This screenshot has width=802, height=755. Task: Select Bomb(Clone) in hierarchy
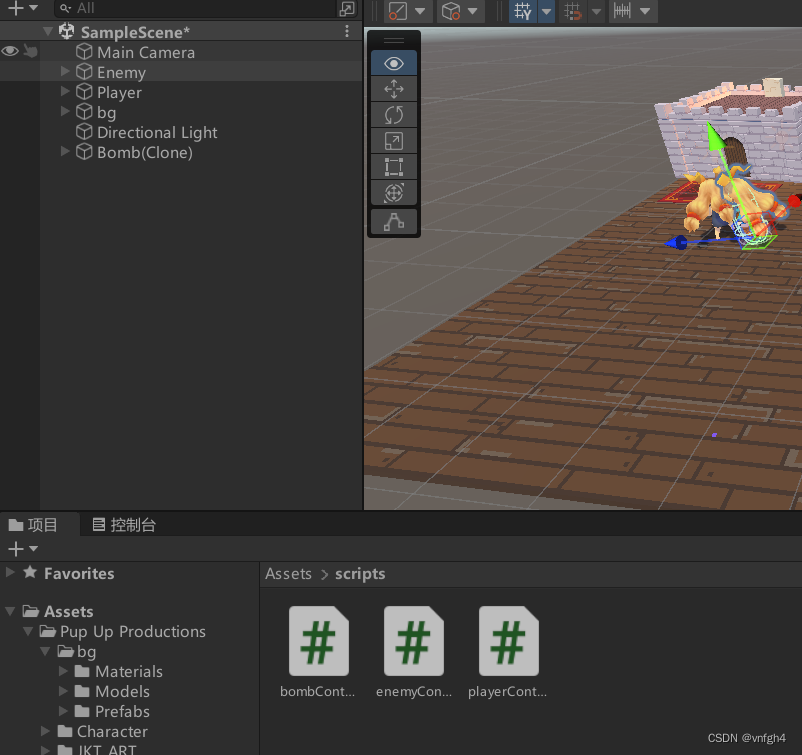[145, 152]
